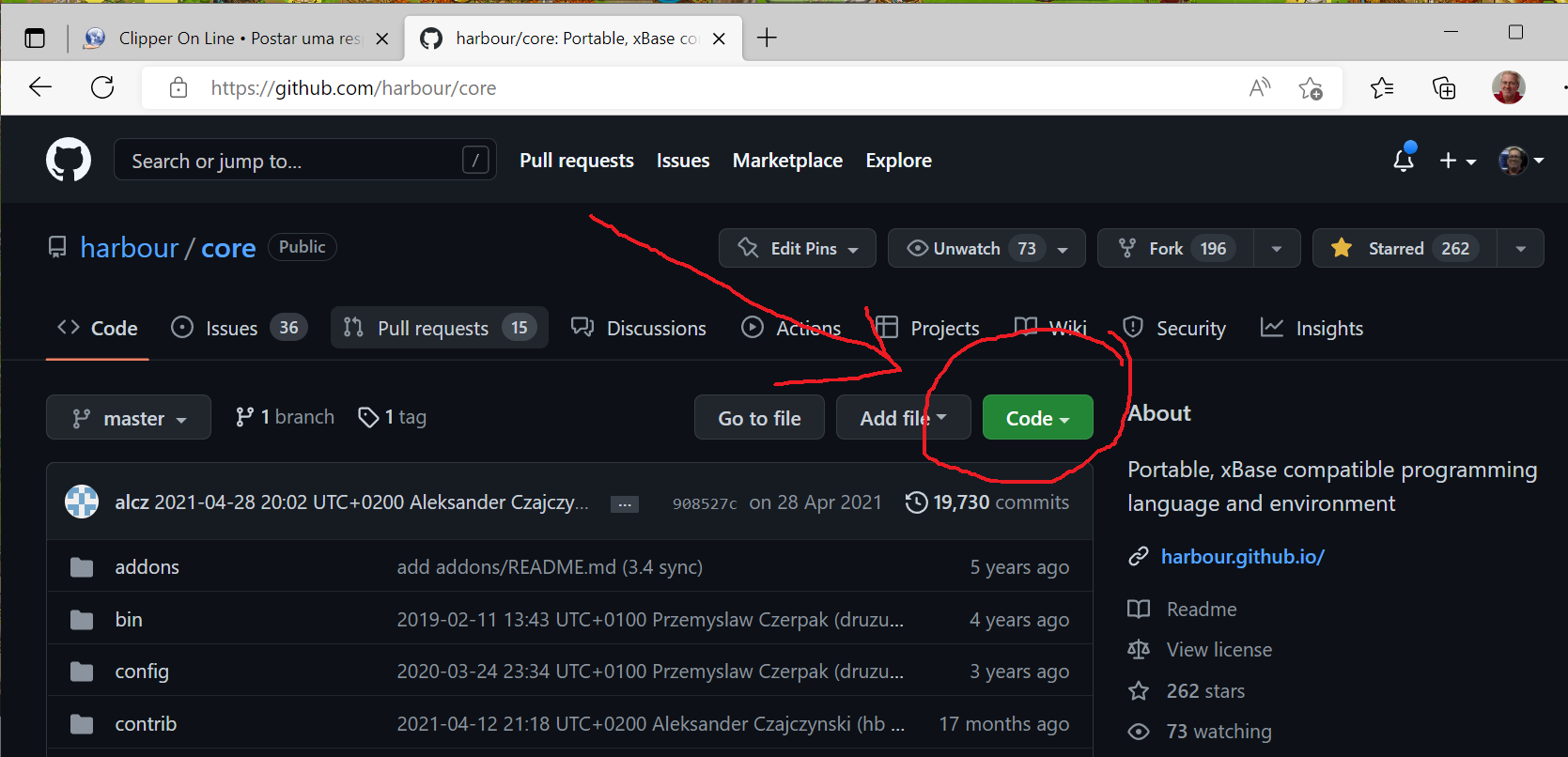Open commit 908527c
1568x757 pixels.
(x=705, y=503)
